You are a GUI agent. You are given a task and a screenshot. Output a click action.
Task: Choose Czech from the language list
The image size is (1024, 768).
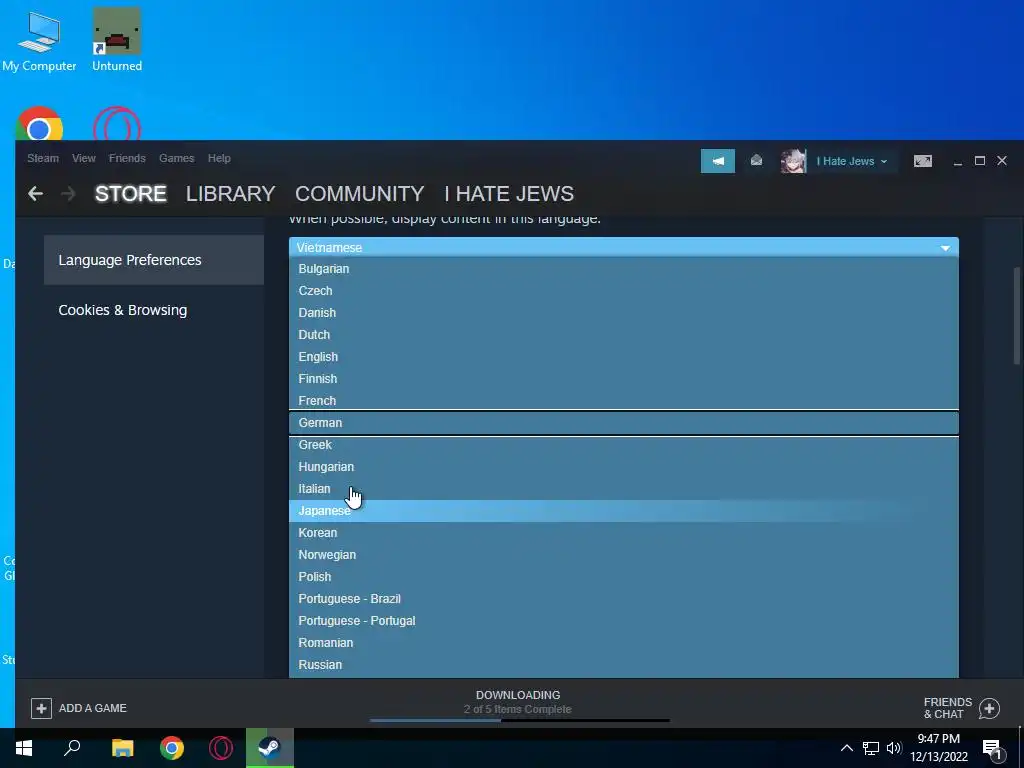[x=624, y=291]
